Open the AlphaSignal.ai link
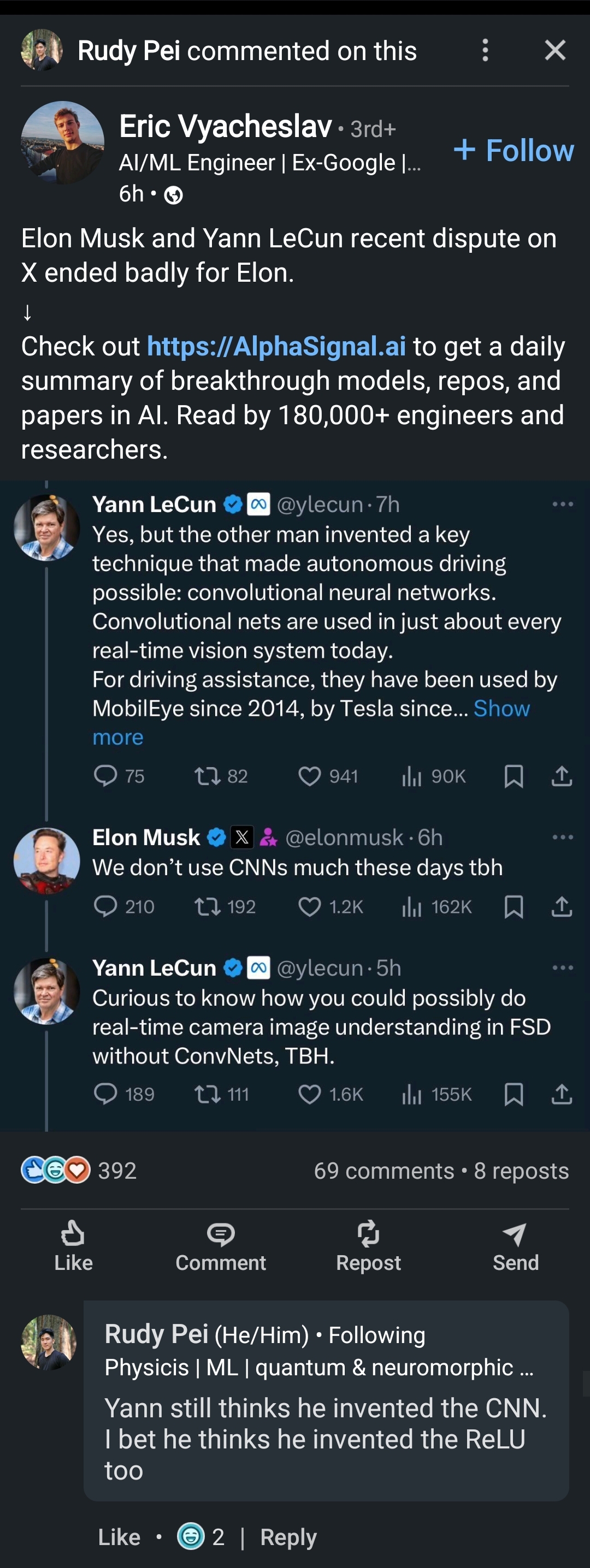 click(276, 346)
